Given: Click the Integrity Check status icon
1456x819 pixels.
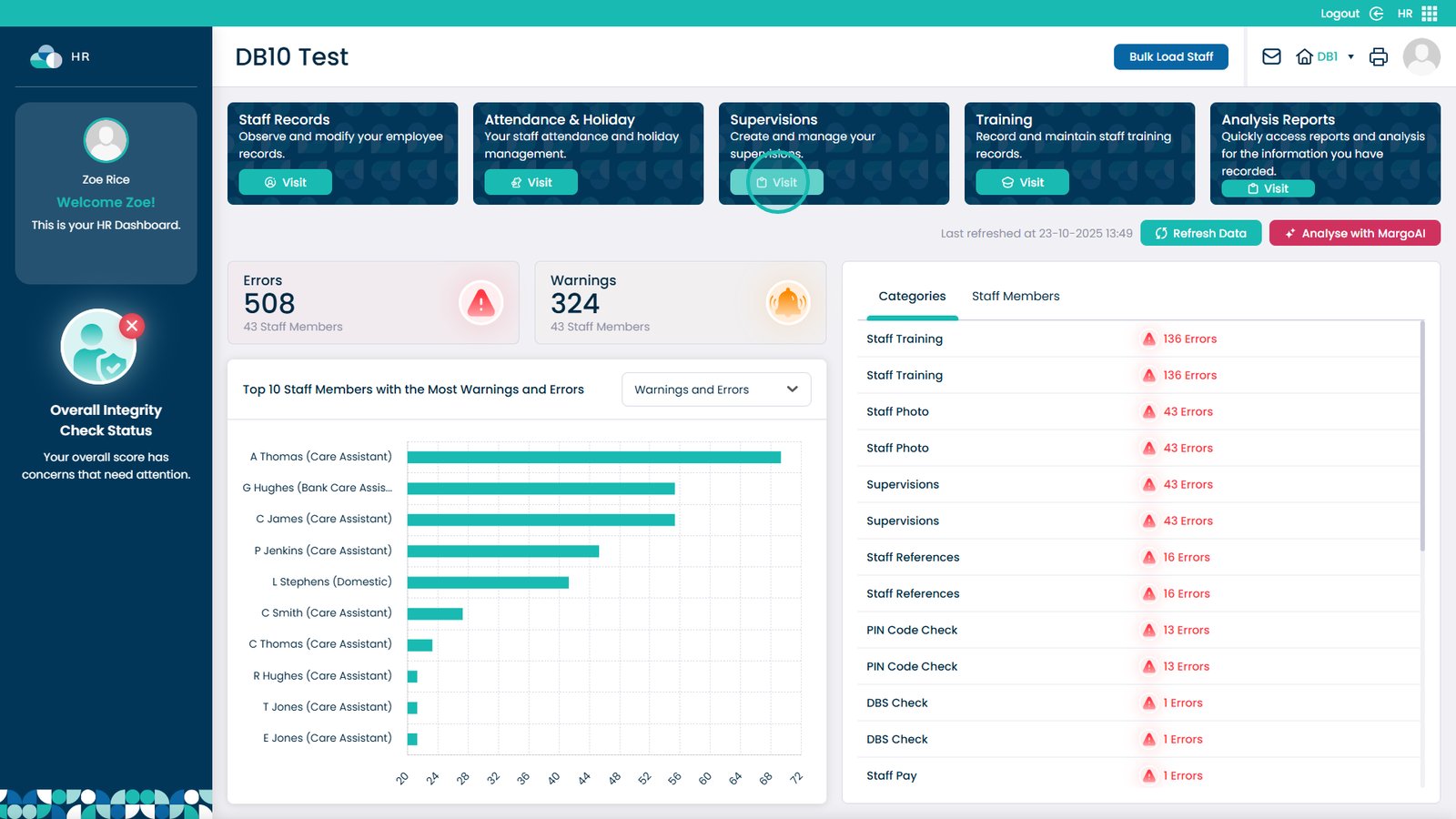Looking at the screenshot, I should point(100,347).
